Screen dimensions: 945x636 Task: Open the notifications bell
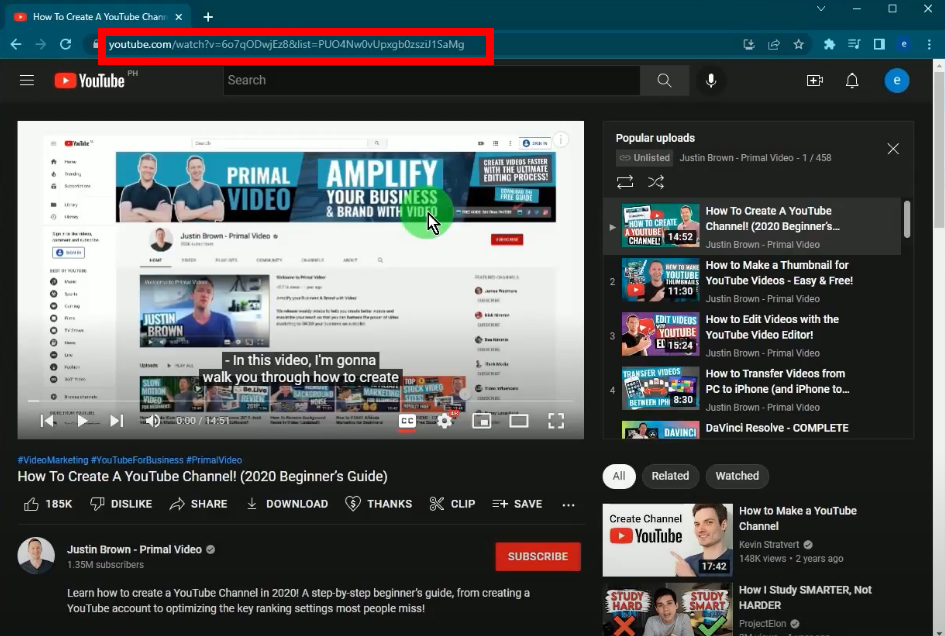(x=852, y=80)
